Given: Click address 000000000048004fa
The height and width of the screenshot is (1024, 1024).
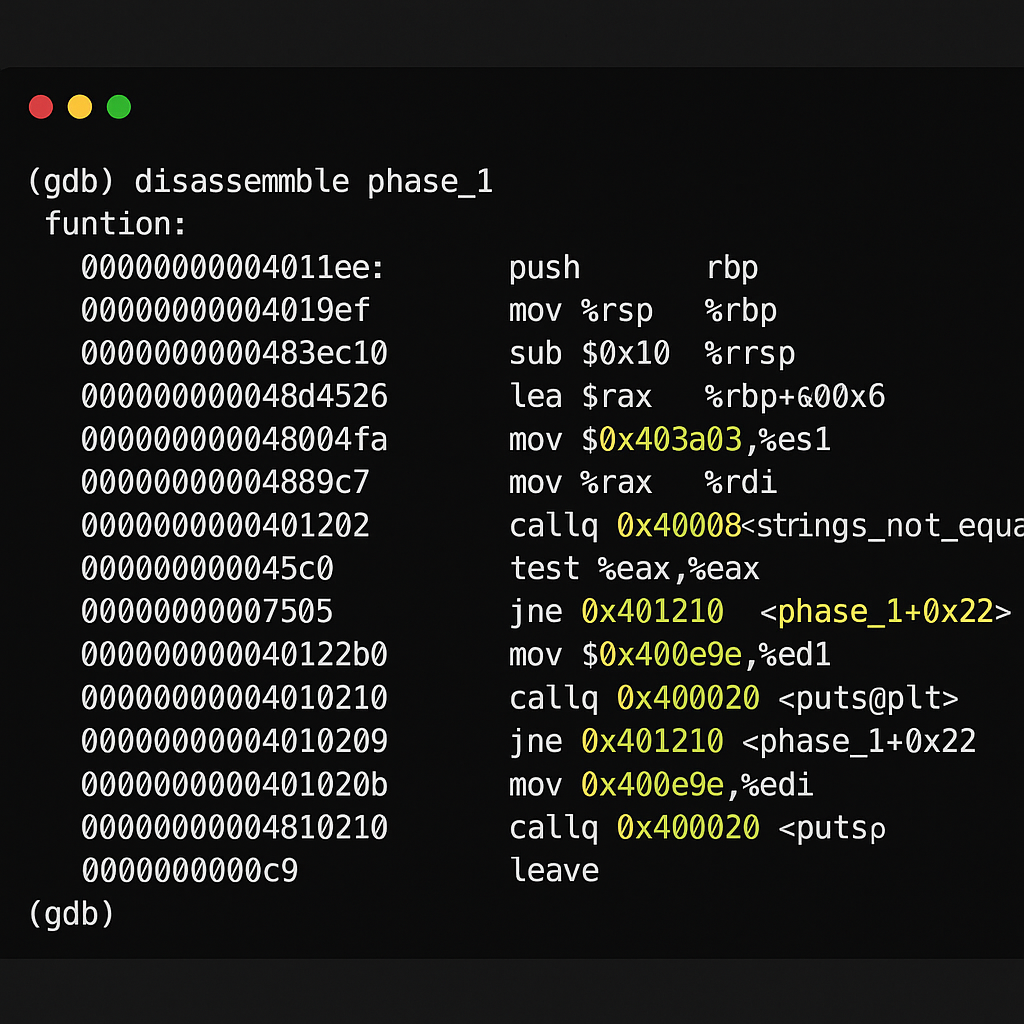Looking at the screenshot, I should point(234,440).
